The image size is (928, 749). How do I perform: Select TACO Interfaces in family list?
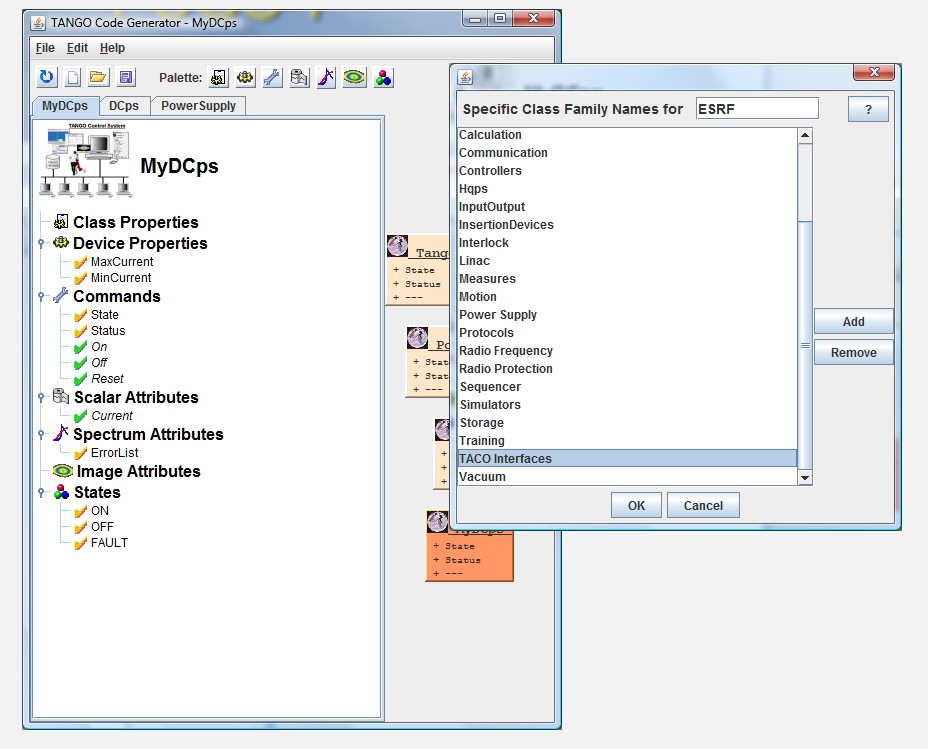click(x=627, y=459)
